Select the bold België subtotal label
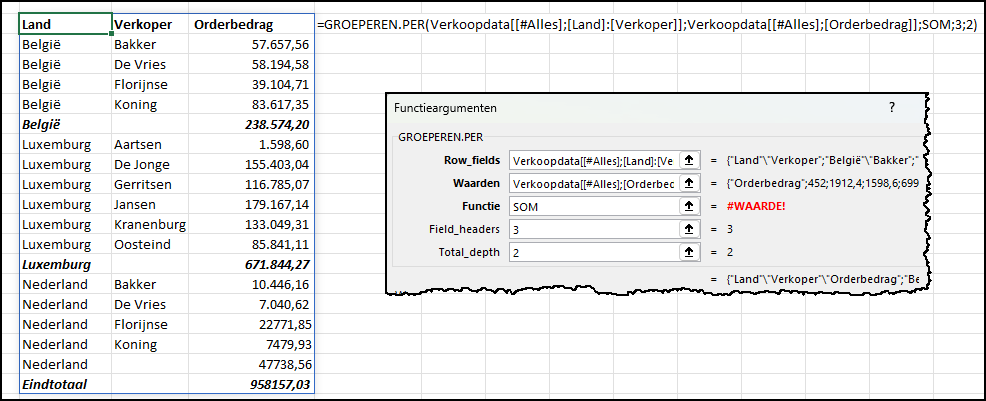 pos(66,124)
